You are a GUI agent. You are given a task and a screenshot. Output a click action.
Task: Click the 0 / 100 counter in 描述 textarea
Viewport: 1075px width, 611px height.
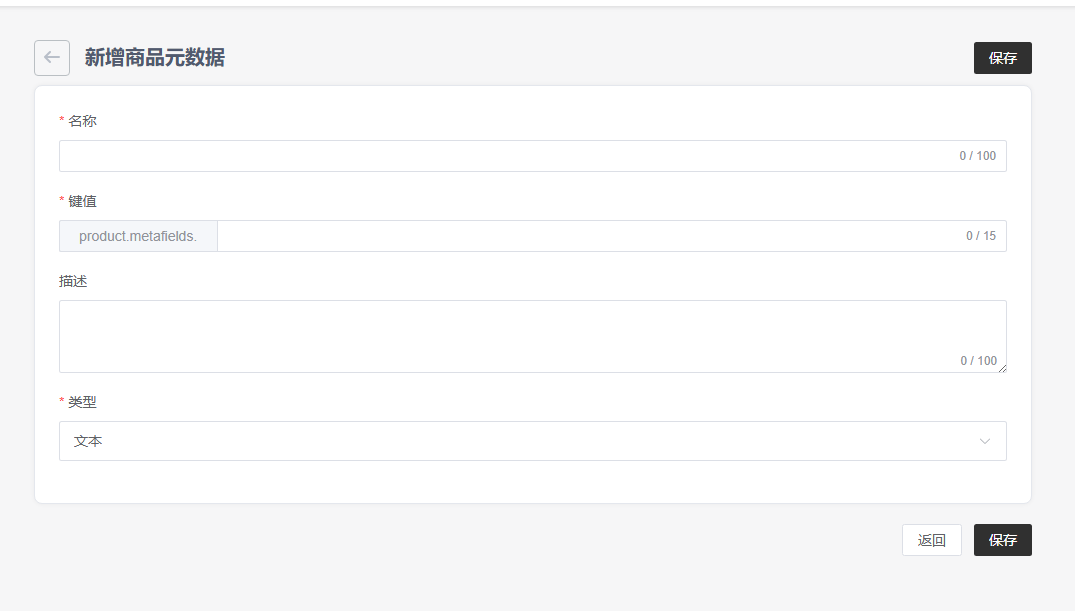[x=978, y=361]
